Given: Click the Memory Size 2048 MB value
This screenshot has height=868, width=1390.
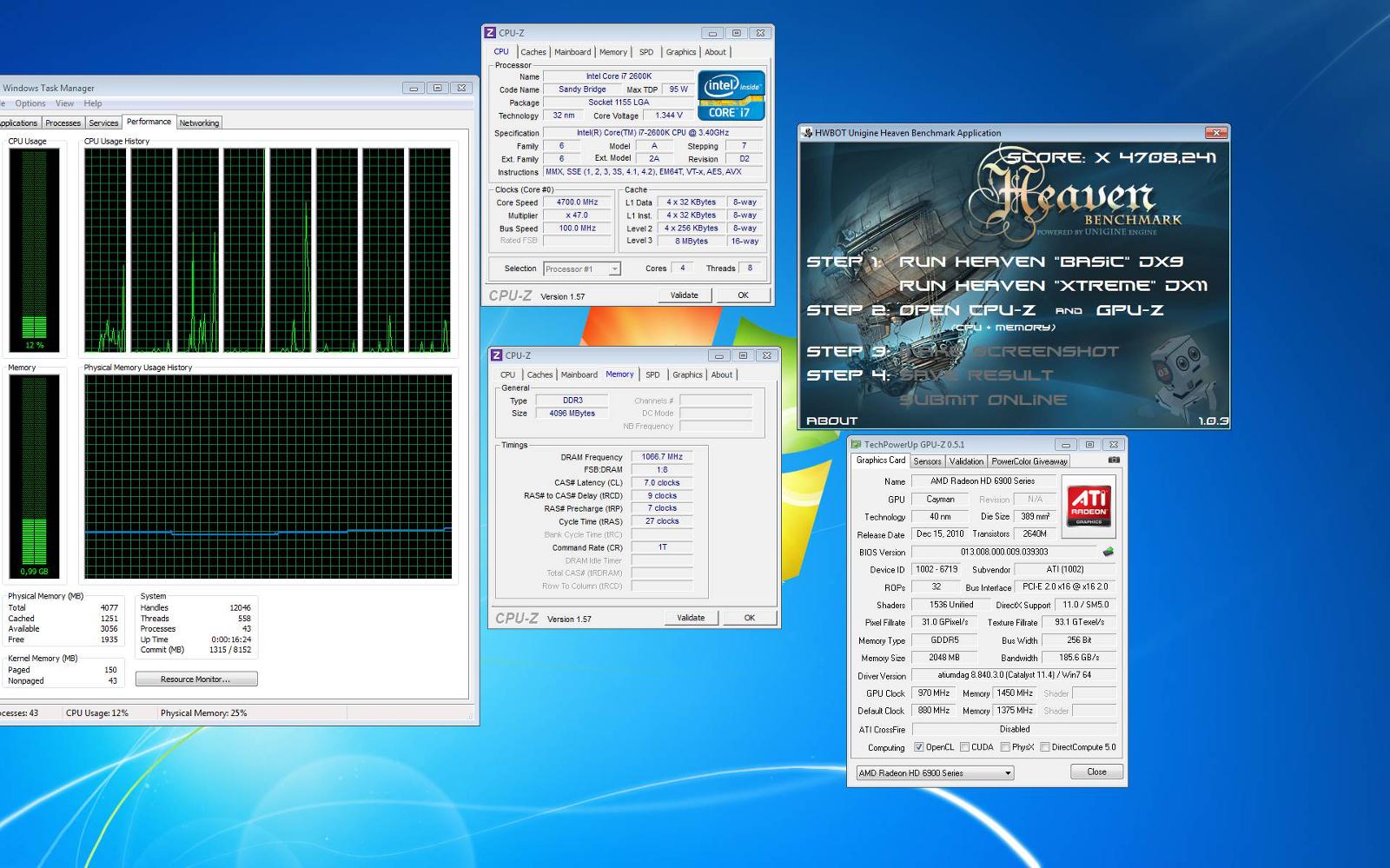Looking at the screenshot, I should (x=944, y=658).
